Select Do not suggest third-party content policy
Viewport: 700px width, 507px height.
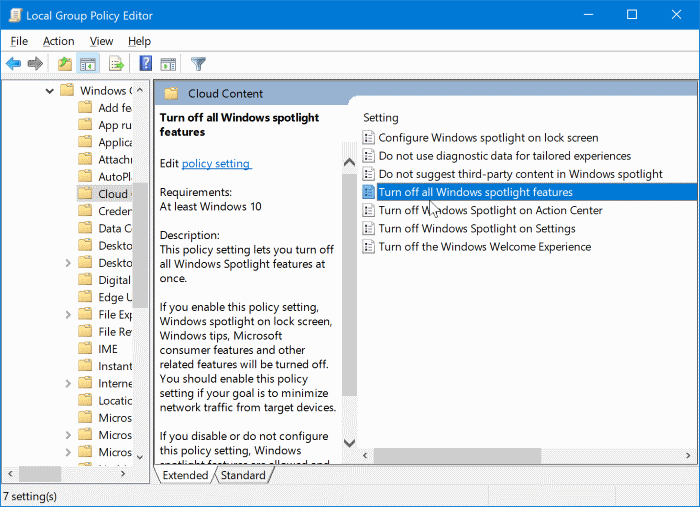click(x=521, y=174)
